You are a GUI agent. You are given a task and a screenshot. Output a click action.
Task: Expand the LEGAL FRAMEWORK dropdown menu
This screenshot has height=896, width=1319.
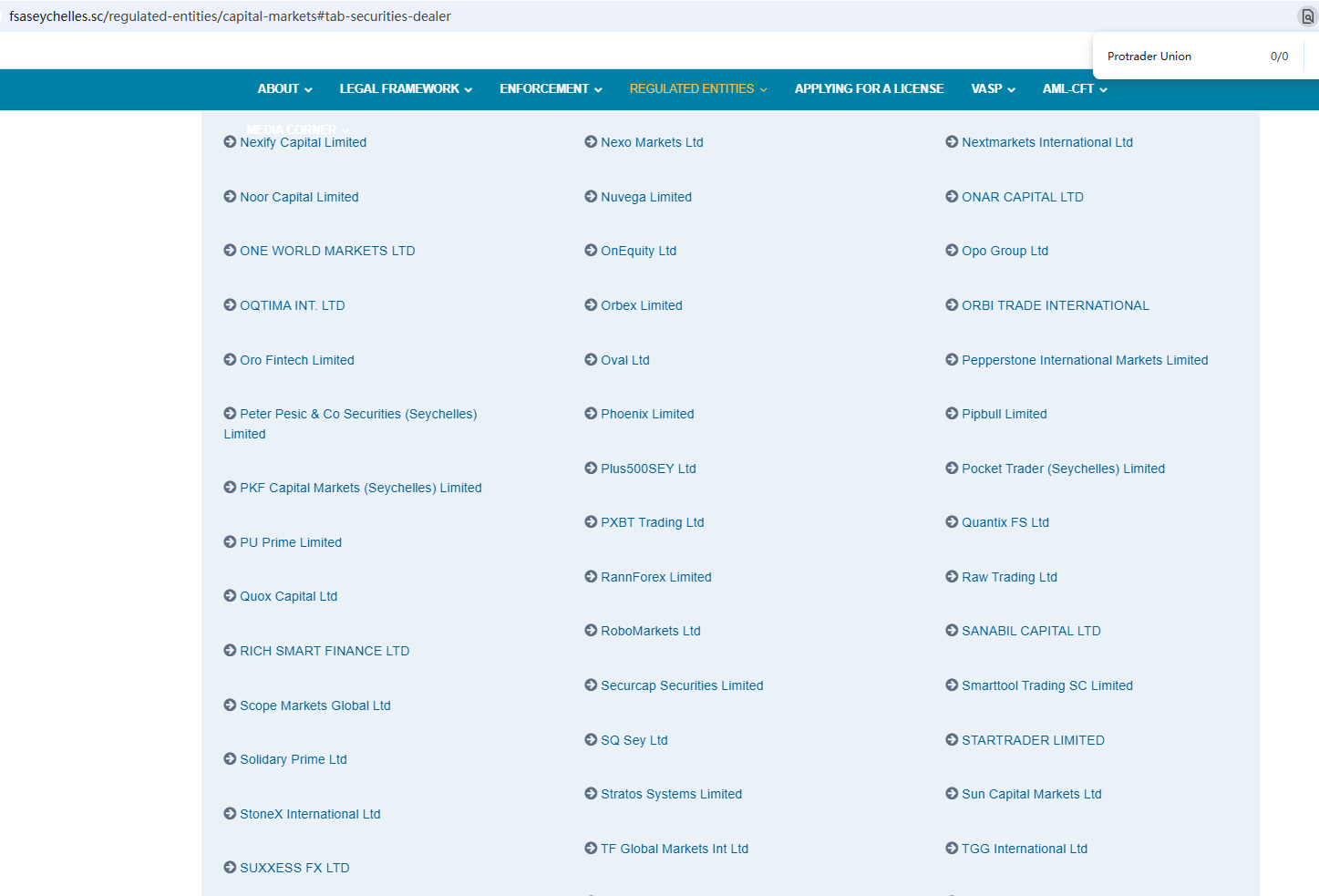(407, 88)
